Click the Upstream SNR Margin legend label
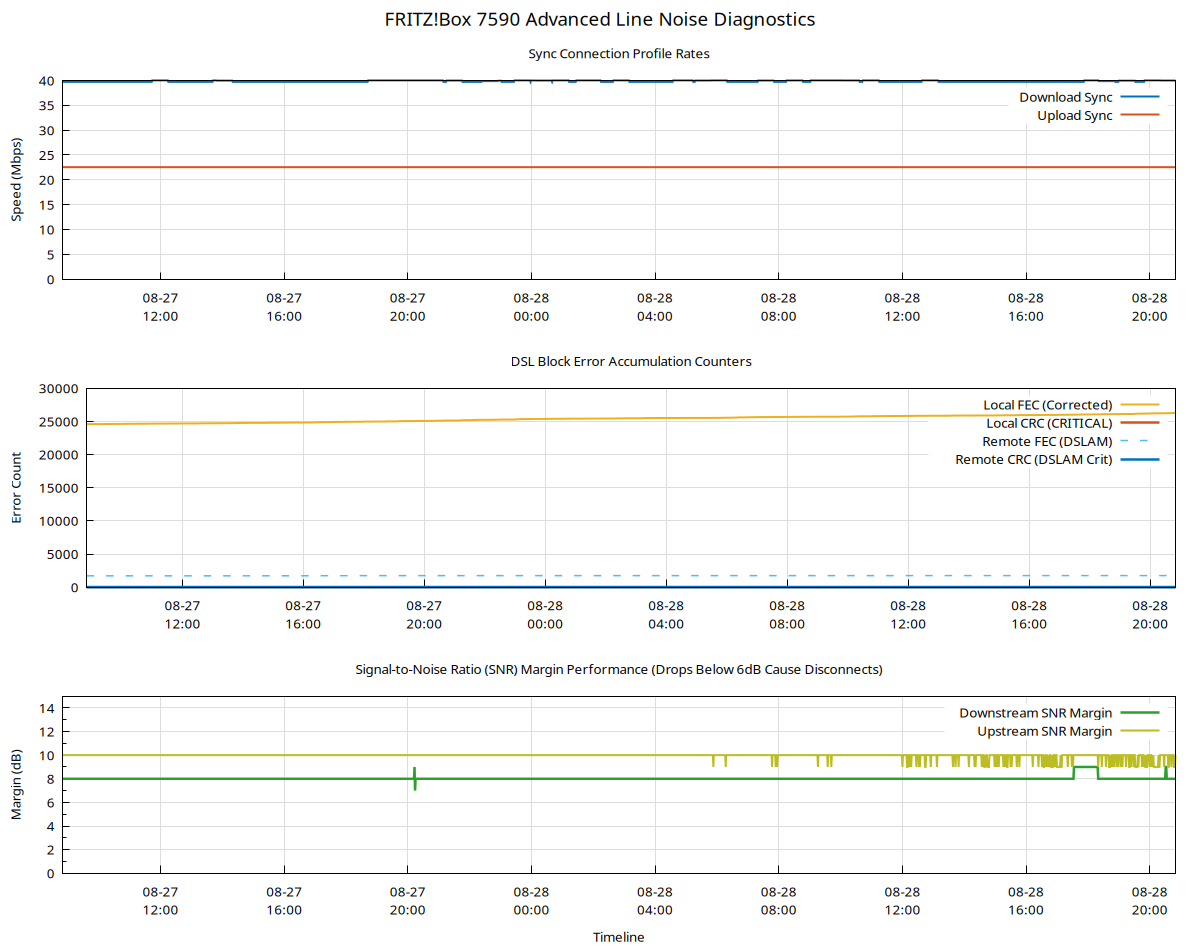This screenshot has height=950, width=1200. 1045,731
